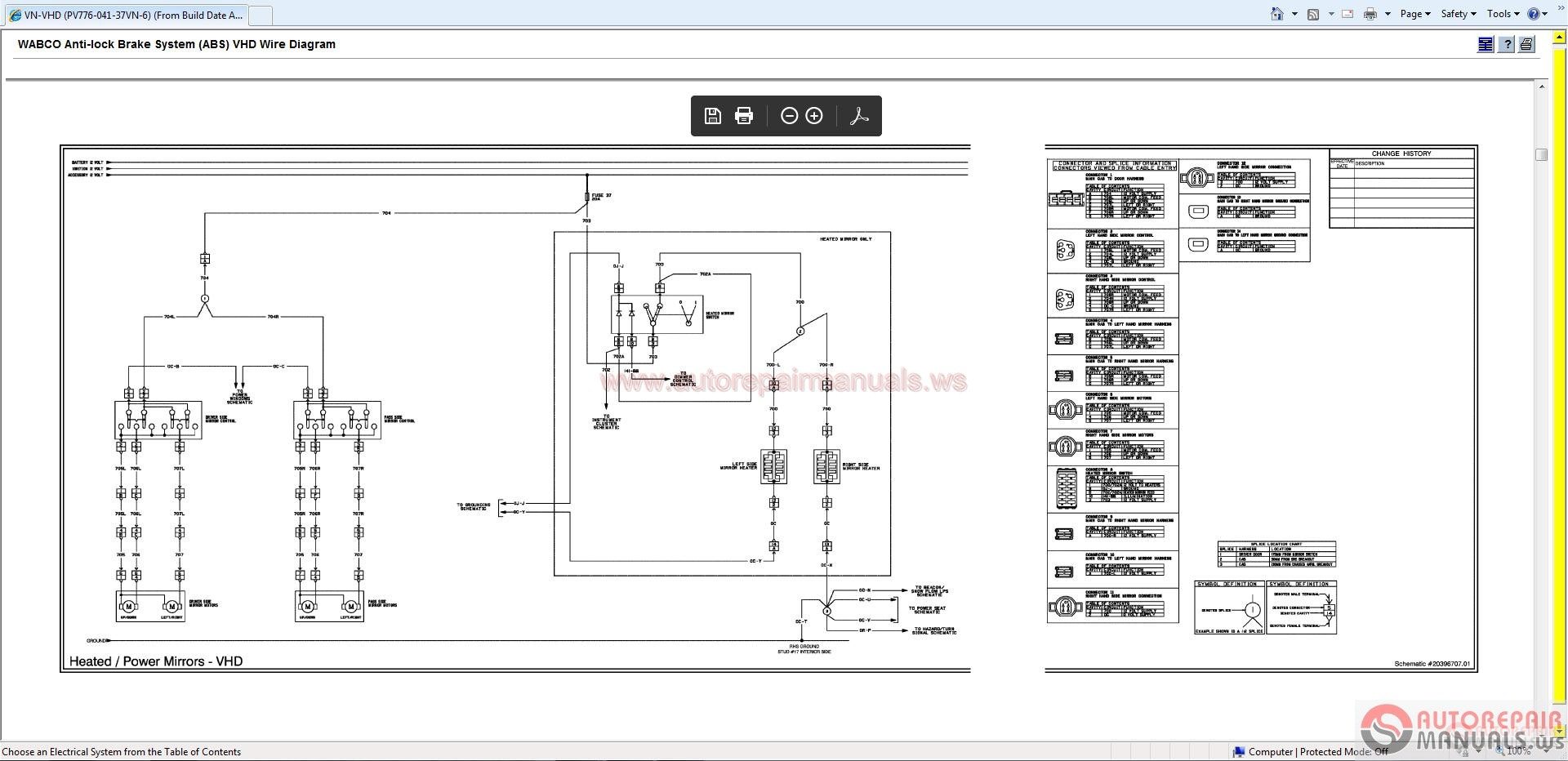Expand the Home button dropdown arrow
This screenshot has height=761, width=1568.
1294,14
